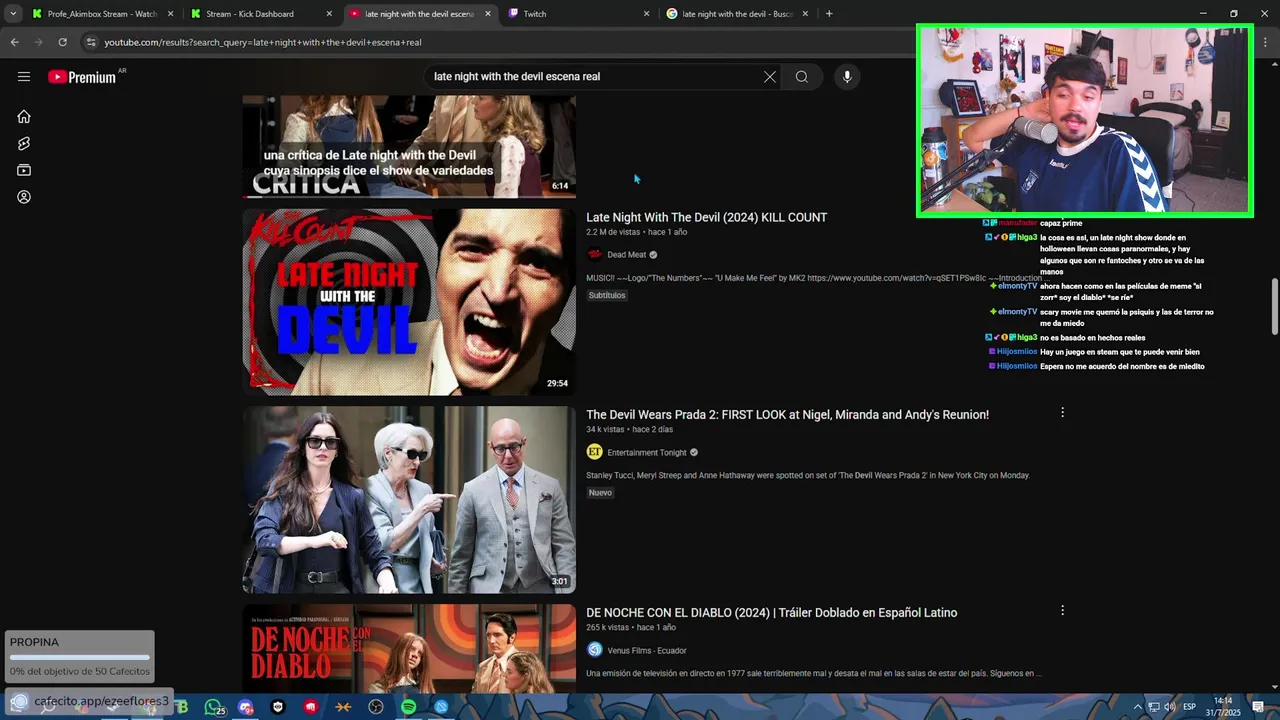The width and height of the screenshot is (1280, 720).
Task: Open the tab search dropdown
Action: click(13, 14)
